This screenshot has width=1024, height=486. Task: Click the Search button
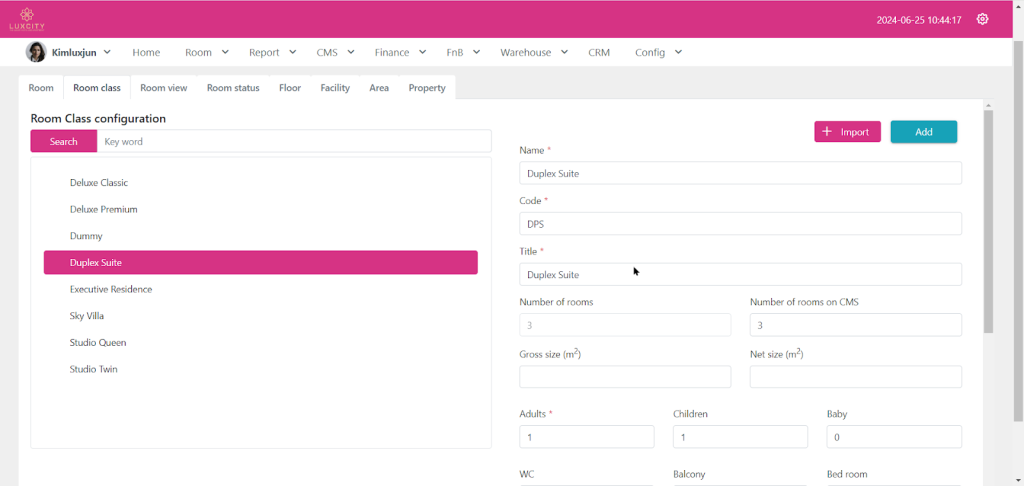pyautogui.click(x=63, y=142)
